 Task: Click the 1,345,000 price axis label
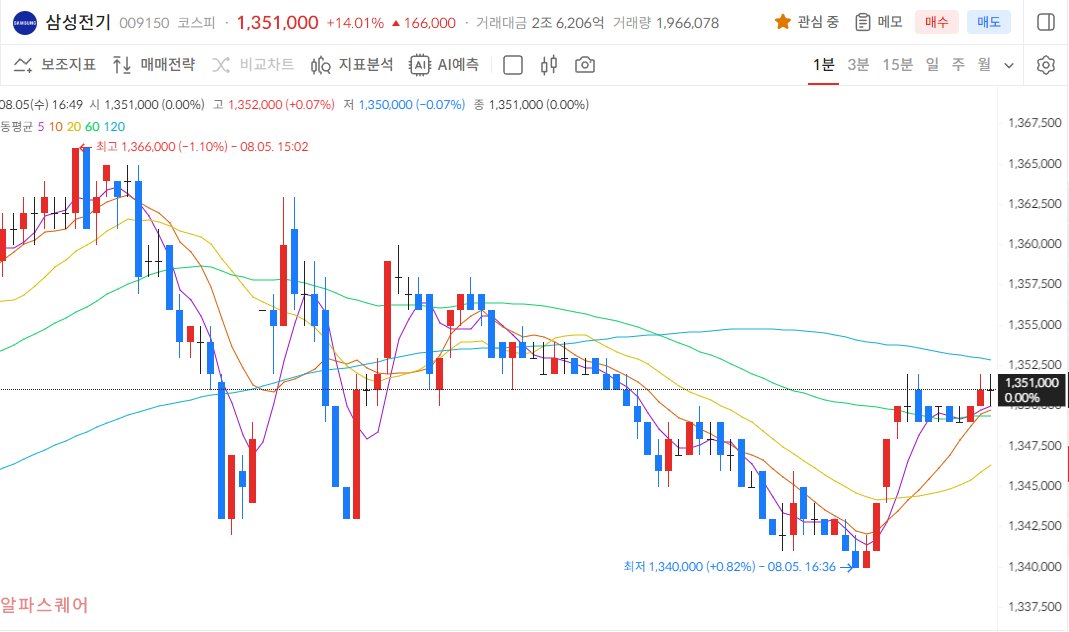1034,485
